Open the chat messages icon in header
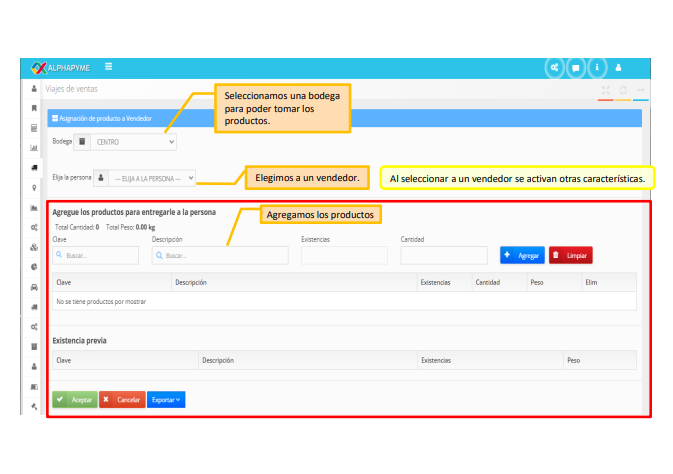The height and width of the screenshot is (474, 673). pyautogui.click(x=576, y=68)
